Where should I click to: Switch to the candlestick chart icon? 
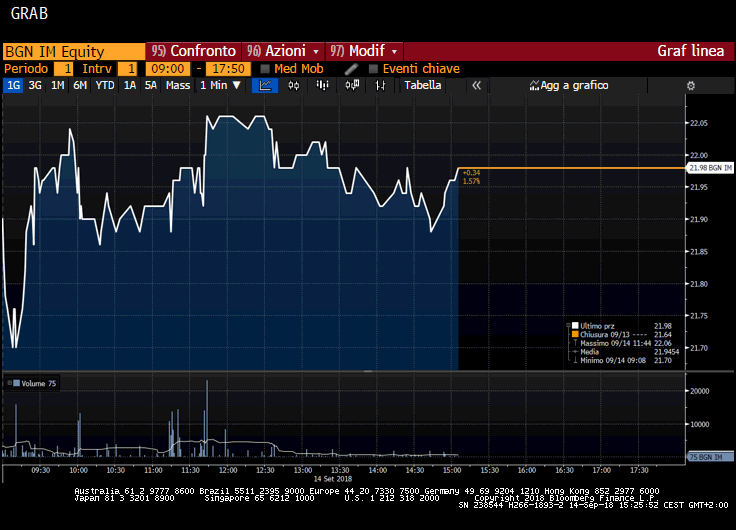tap(293, 86)
